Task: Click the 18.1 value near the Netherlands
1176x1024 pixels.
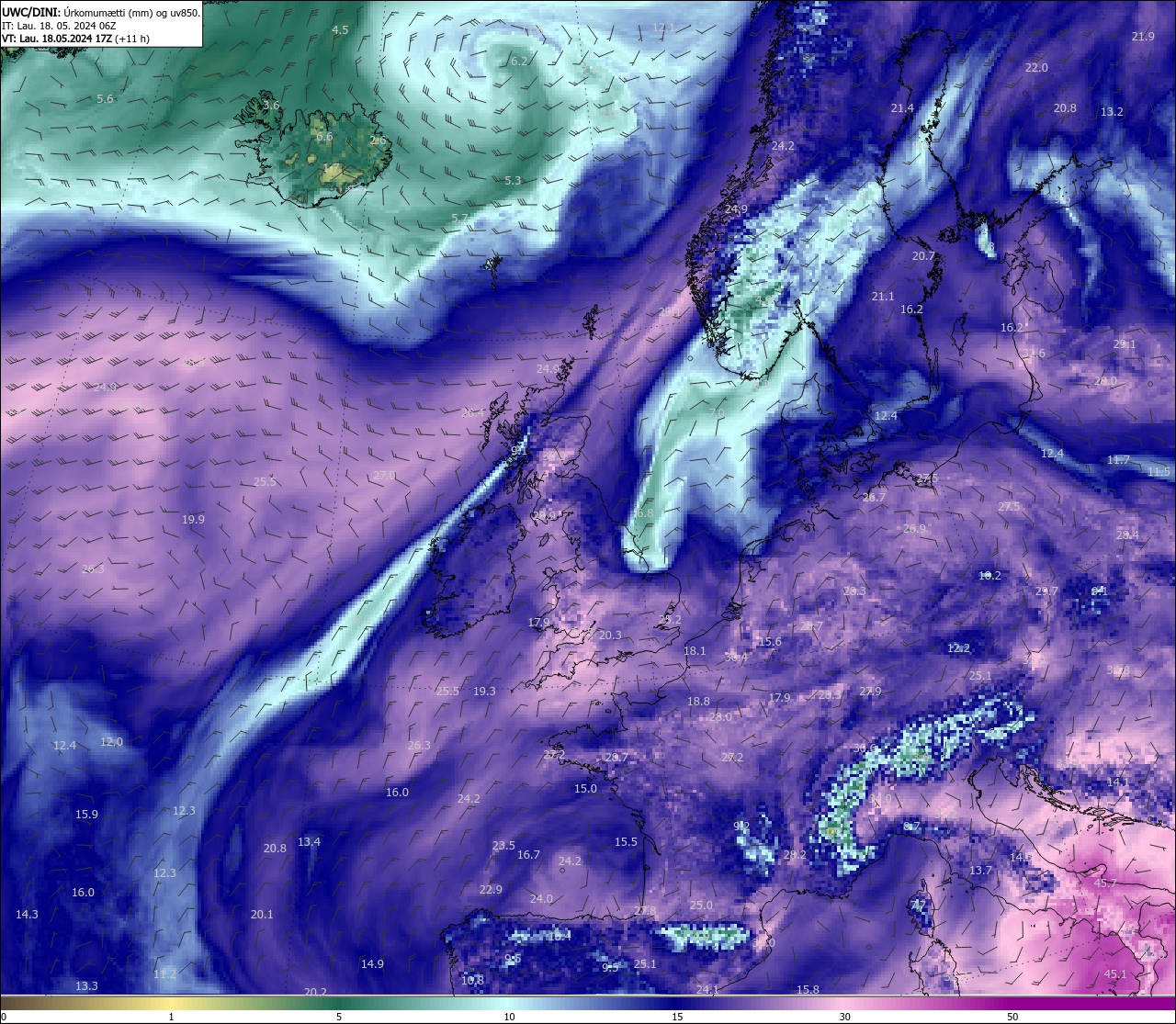Action: click(695, 651)
